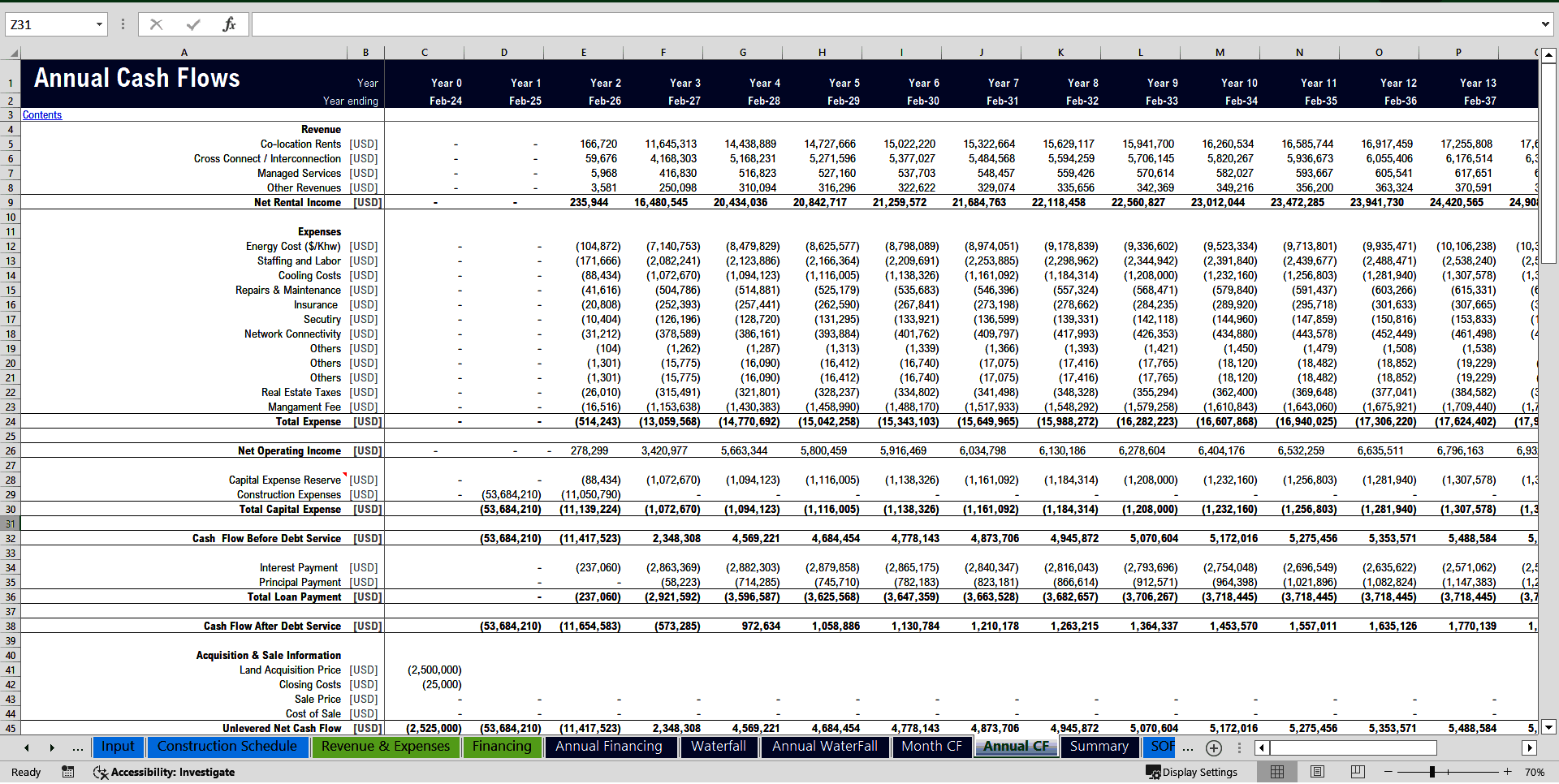Click the Name Box showing Z31
The width and height of the screenshot is (1559, 784).
[x=49, y=24]
